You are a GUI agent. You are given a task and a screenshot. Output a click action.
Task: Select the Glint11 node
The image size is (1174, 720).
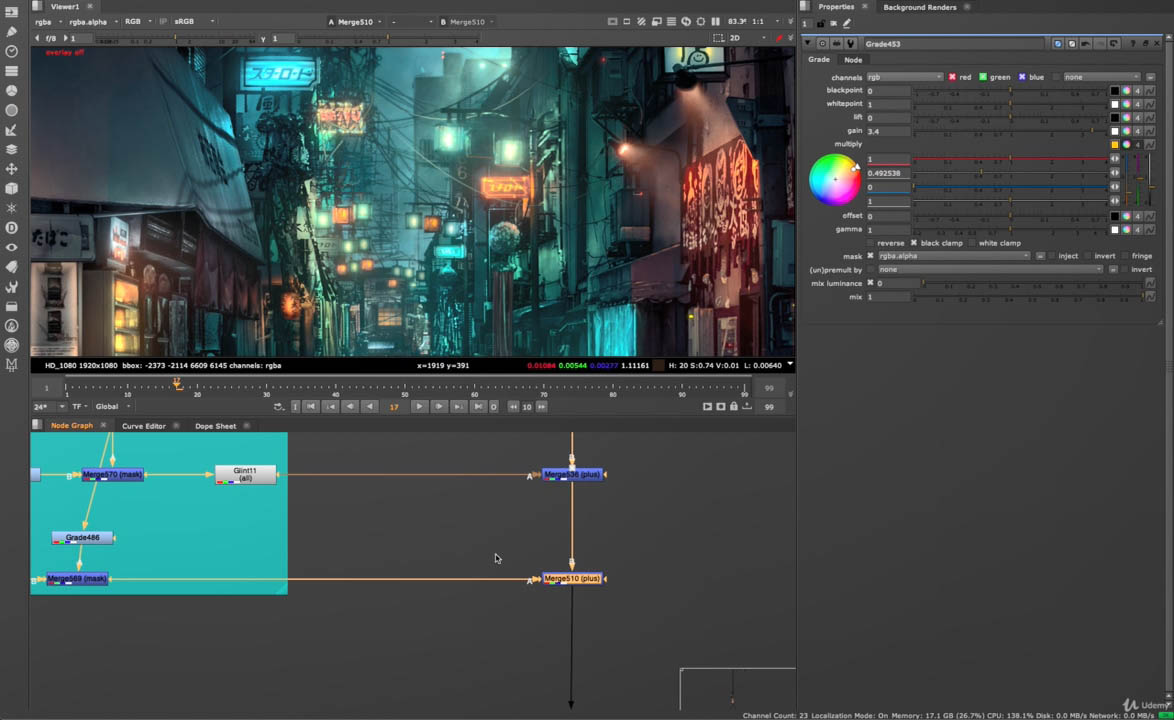click(246, 475)
